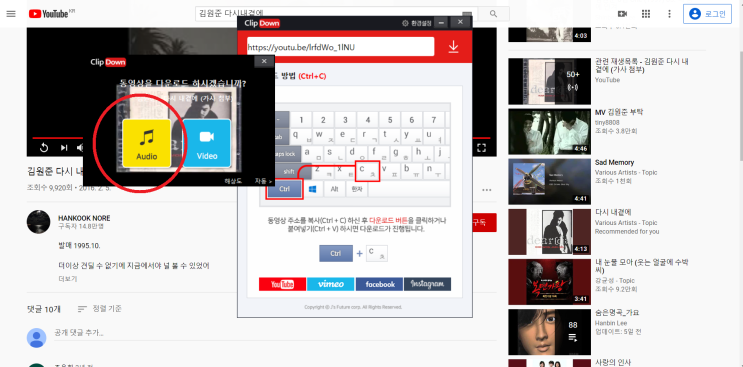
Task: Open the facebook button in ClipDown
Action: pos(379,284)
